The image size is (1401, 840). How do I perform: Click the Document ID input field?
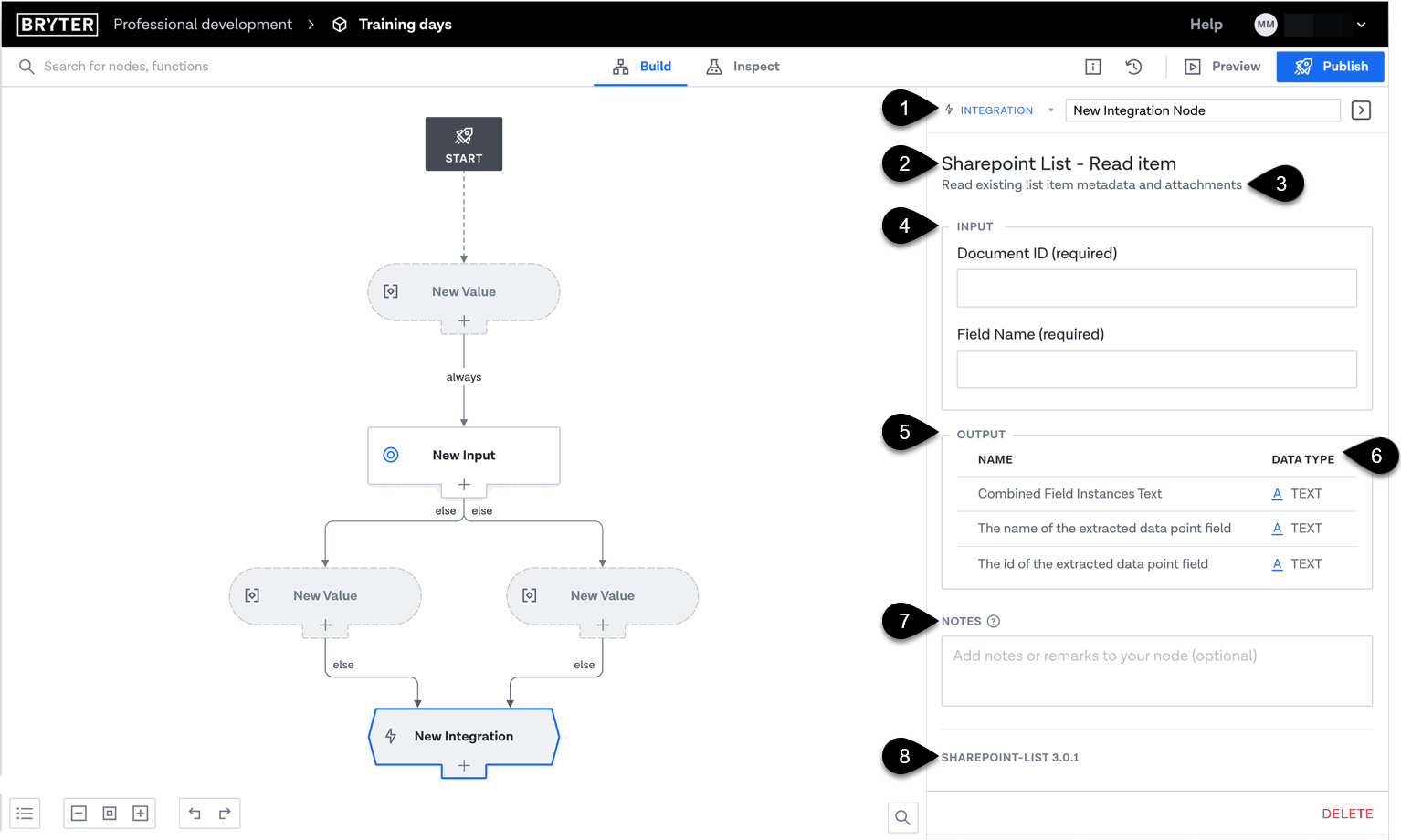1156,289
